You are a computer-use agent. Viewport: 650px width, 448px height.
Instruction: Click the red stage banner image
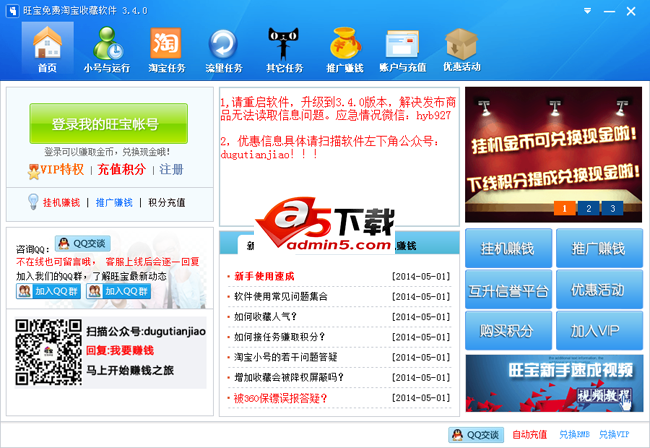553,154
